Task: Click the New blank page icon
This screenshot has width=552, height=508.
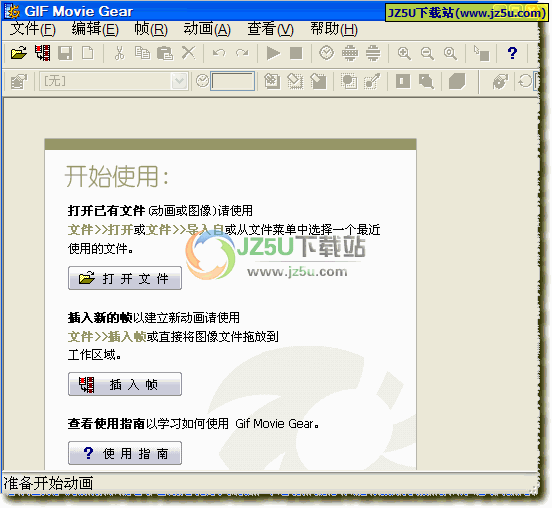Action: (x=88, y=53)
